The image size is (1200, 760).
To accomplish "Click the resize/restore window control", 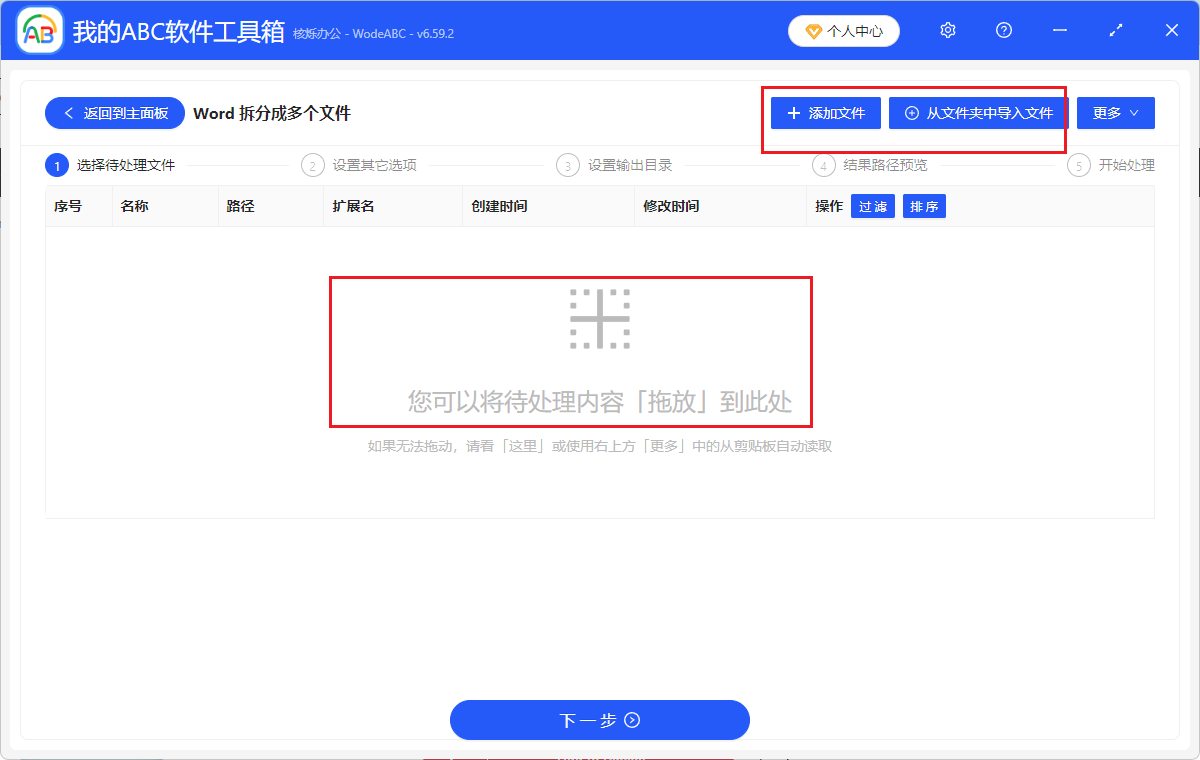I will tap(1115, 30).
